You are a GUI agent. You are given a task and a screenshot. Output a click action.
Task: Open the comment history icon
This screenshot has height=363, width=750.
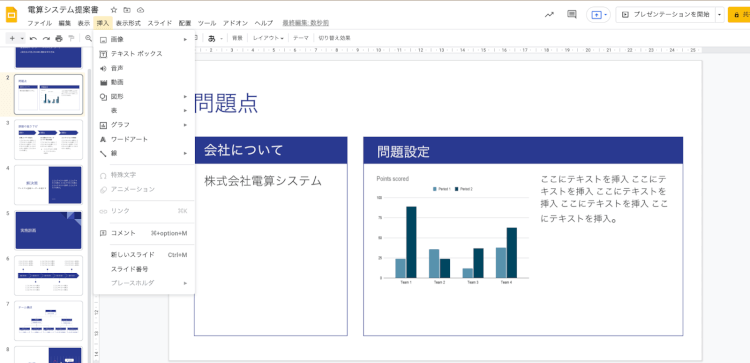(x=572, y=14)
